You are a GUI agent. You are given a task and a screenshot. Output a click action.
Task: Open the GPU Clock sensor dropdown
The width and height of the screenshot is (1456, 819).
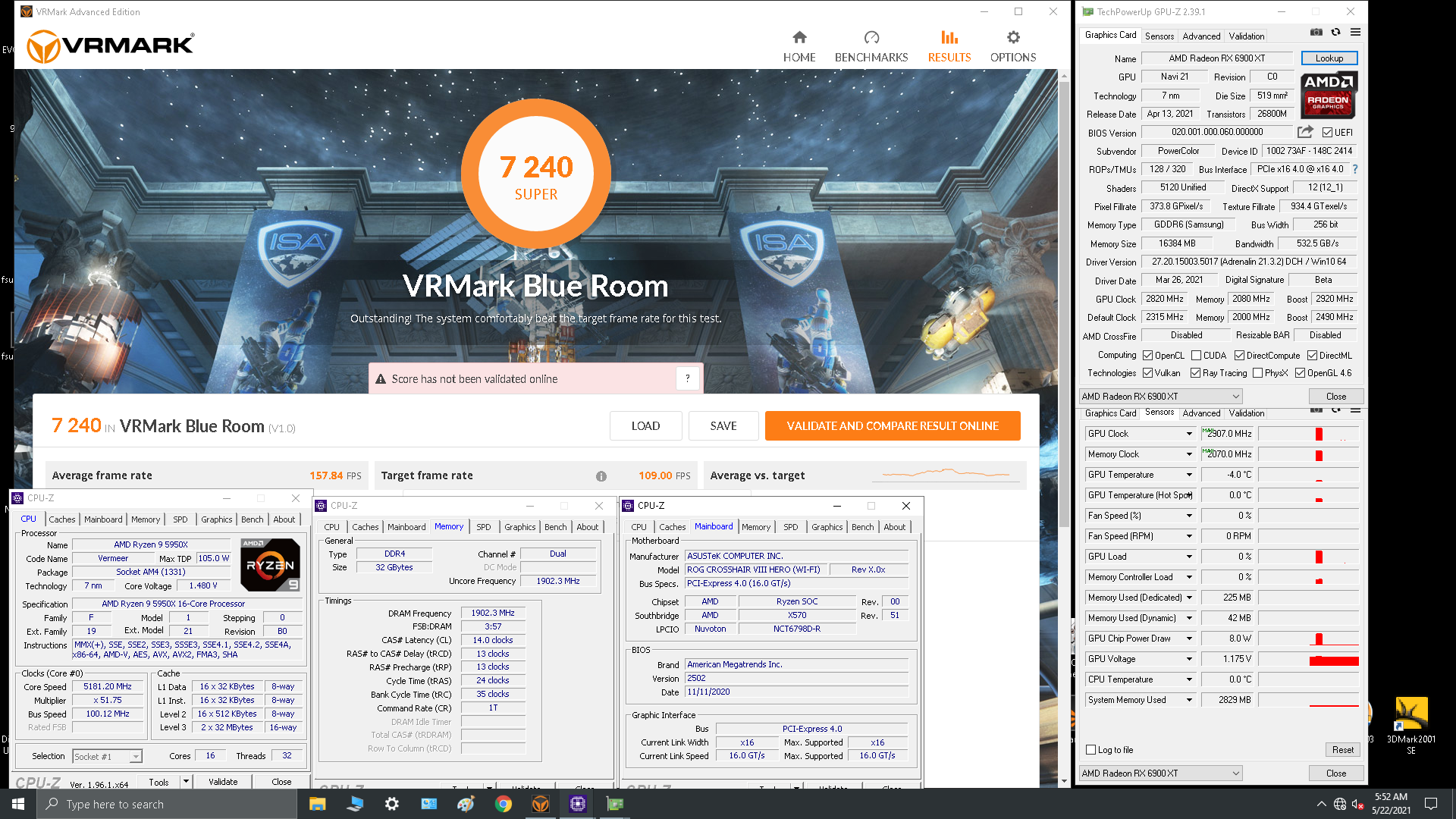click(1189, 434)
